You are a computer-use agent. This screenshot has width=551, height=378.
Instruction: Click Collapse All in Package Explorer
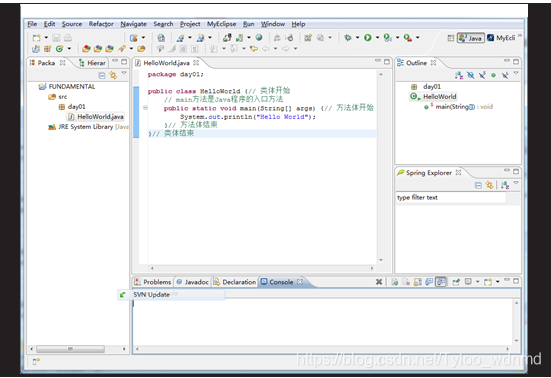pyautogui.click(x=102, y=75)
